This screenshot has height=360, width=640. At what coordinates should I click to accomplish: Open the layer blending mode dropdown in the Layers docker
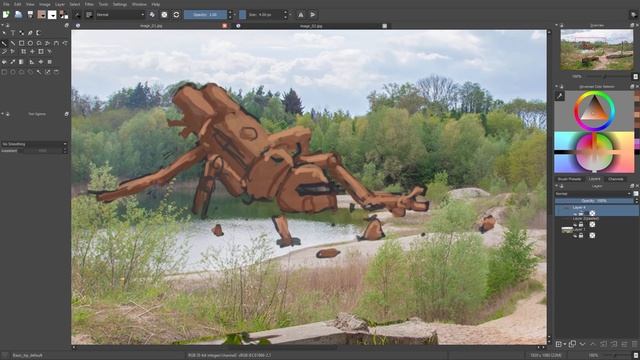point(593,194)
